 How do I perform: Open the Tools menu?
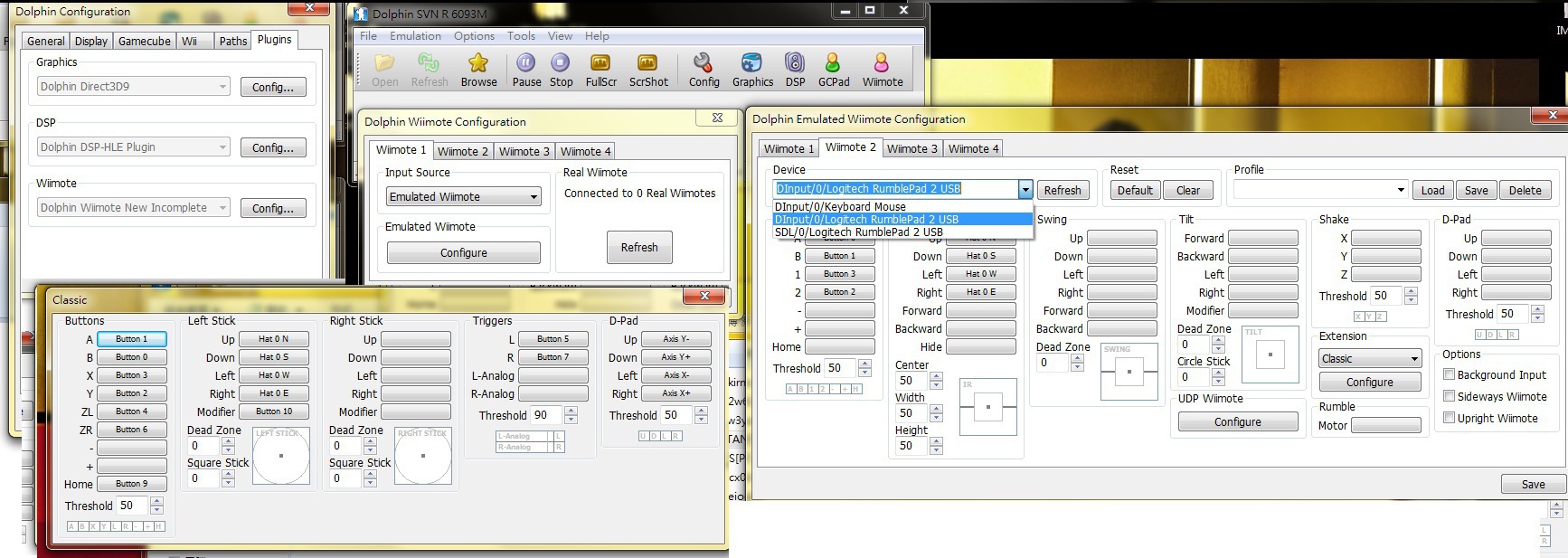click(x=521, y=36)
